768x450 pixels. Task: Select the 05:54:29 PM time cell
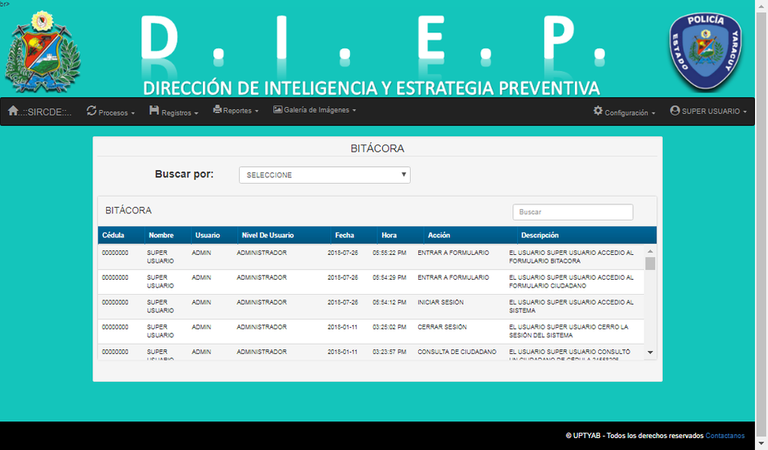click(x=389, y=278)
